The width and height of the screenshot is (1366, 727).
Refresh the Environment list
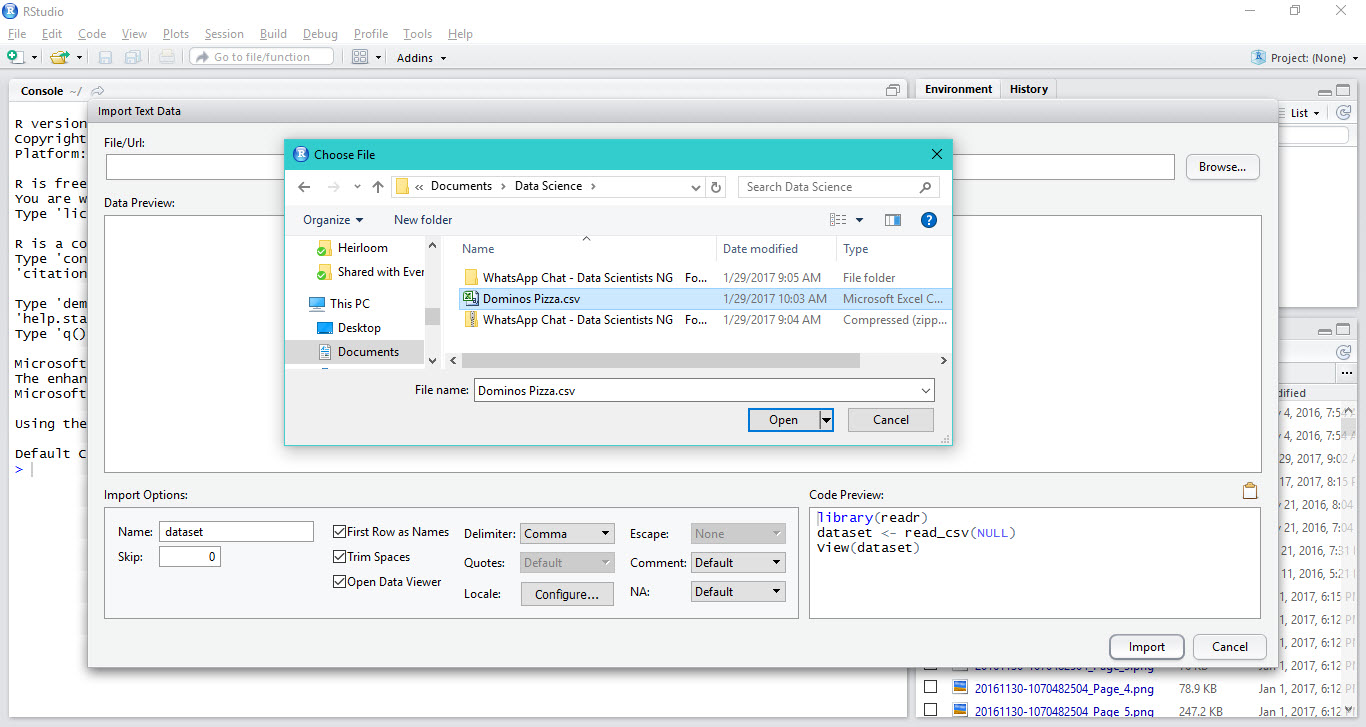1344,113
